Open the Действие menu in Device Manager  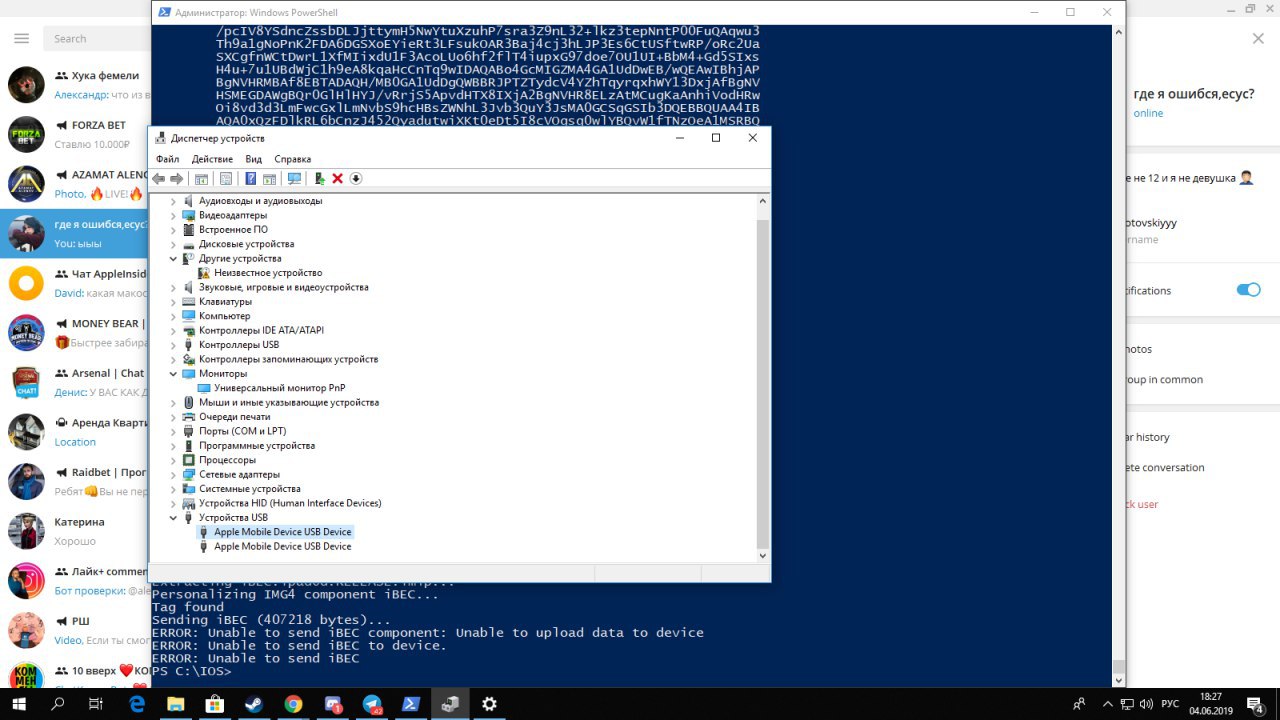click(x=212, y=159)
